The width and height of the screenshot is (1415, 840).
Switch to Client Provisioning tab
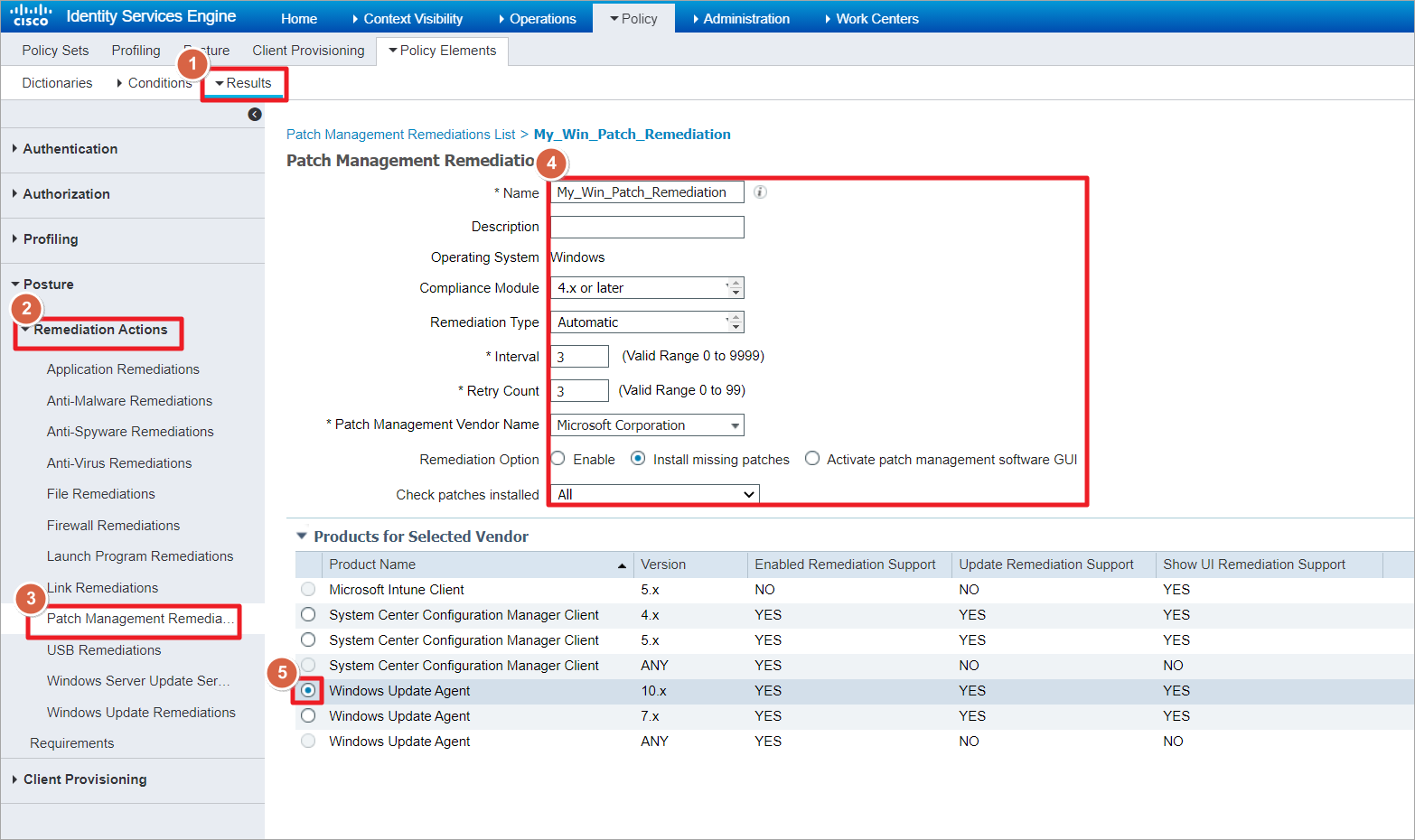308,51
